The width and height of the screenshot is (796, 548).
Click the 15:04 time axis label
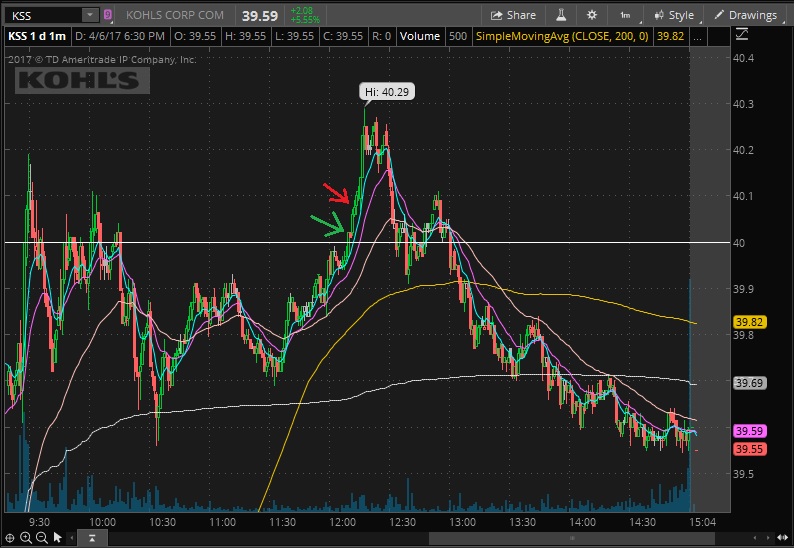click(703, 522)
